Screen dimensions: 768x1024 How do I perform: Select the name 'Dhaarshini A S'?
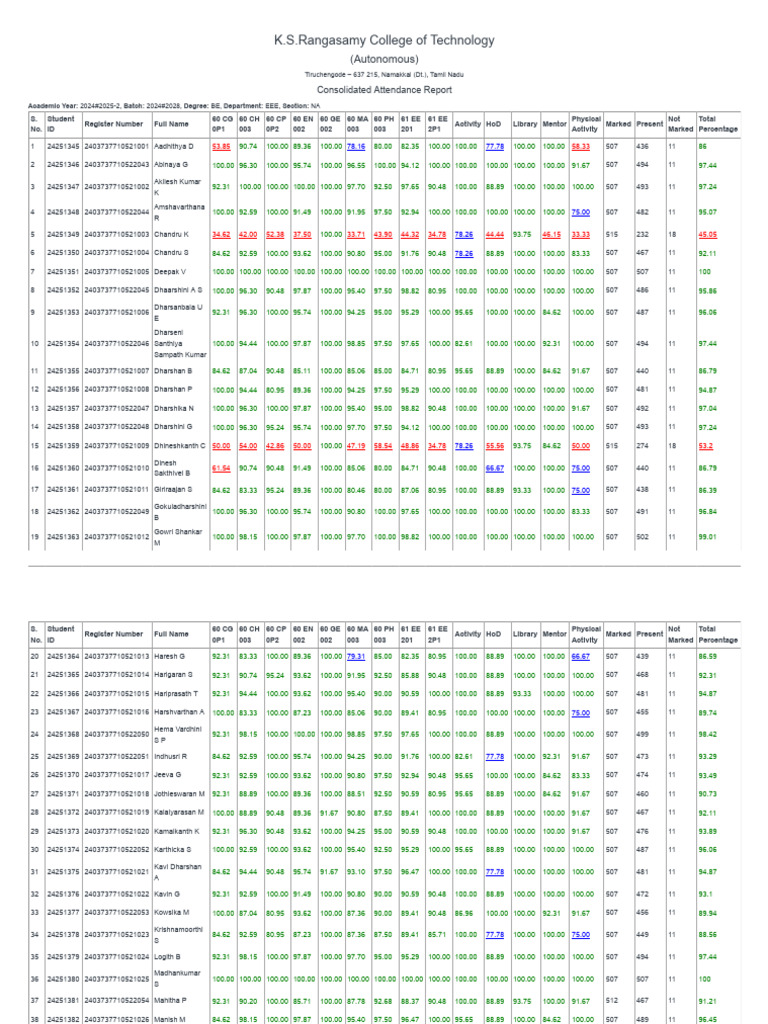(178, 290)
